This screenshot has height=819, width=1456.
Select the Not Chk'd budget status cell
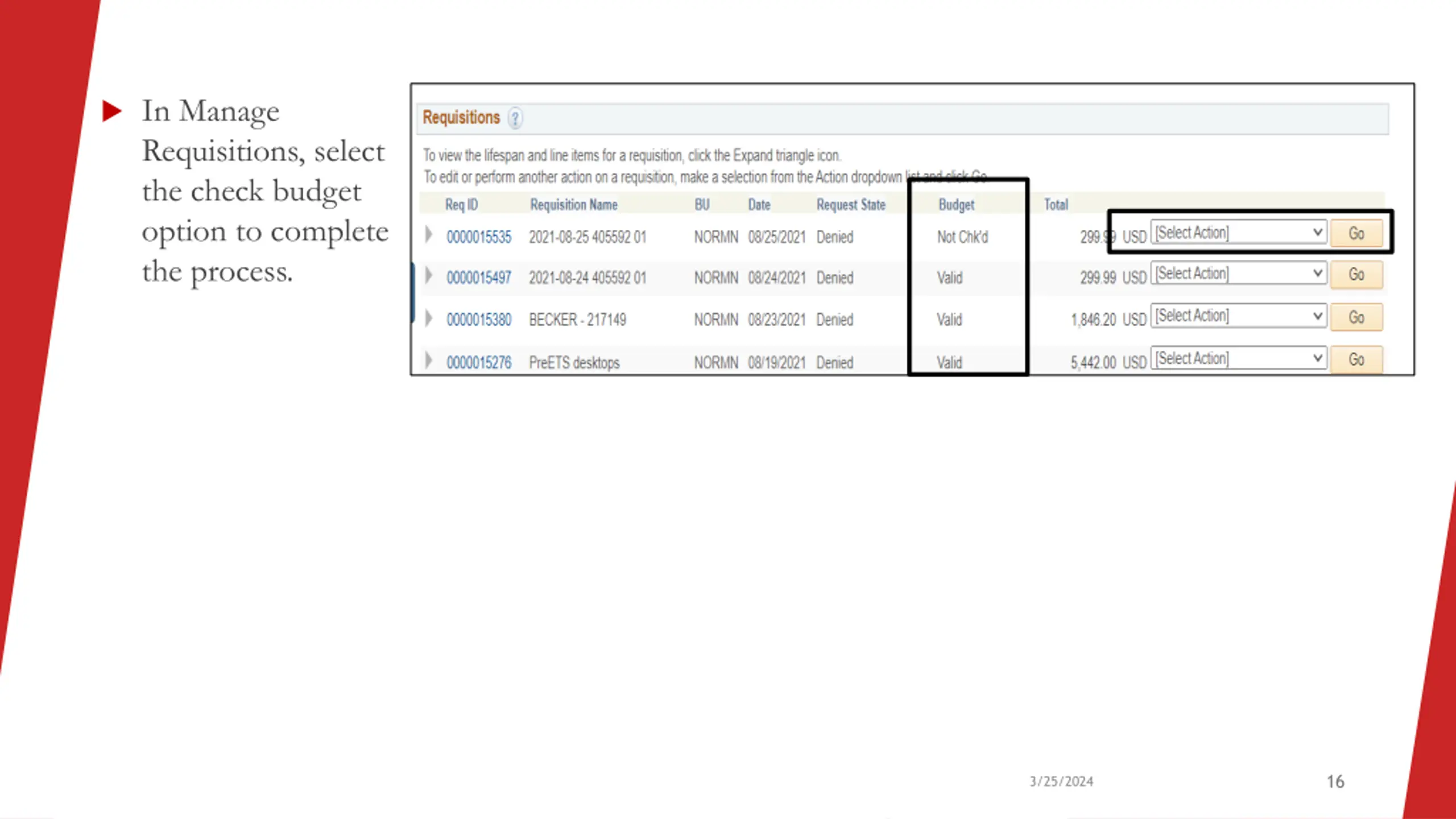pyautogui.click(x=962, y=237)
